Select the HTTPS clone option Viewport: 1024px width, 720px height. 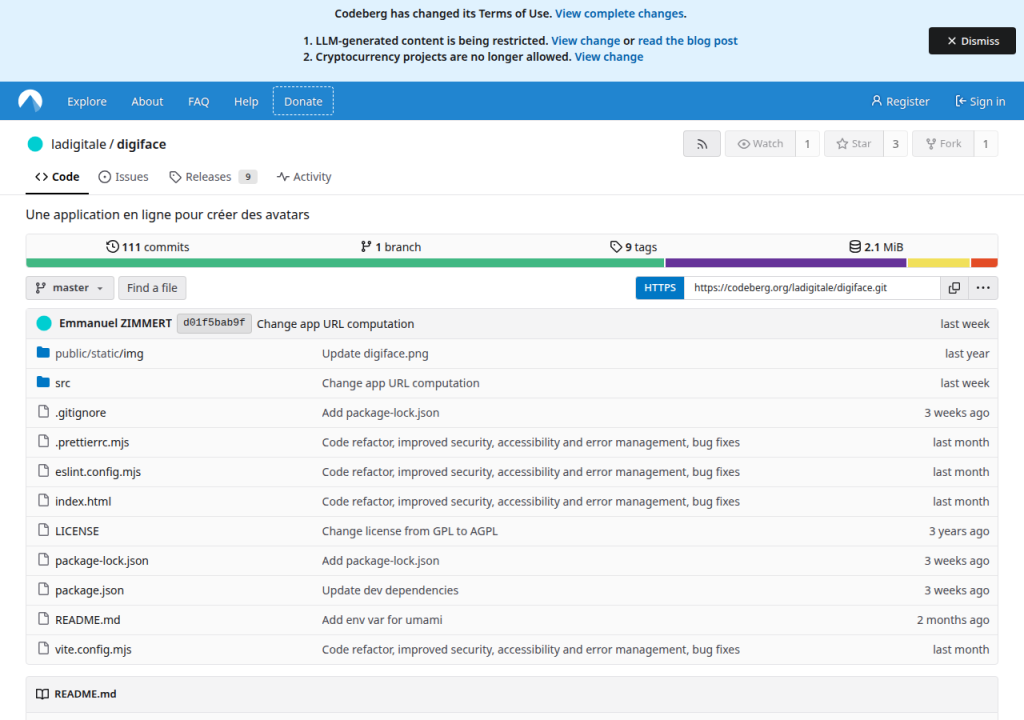click(x=660, y=287)
